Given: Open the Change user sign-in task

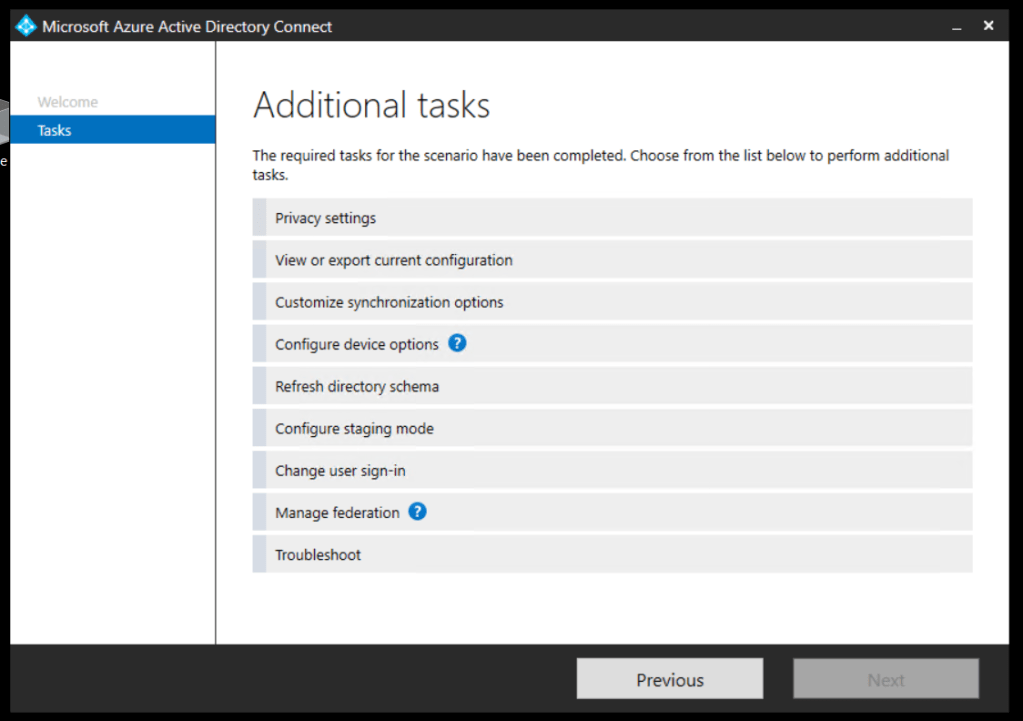Looking at the screenshot, I should [340, 470].
